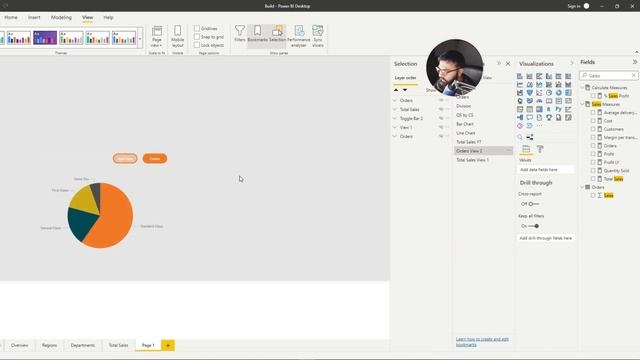Open Get more visuals ellipsis

(539, 126)
